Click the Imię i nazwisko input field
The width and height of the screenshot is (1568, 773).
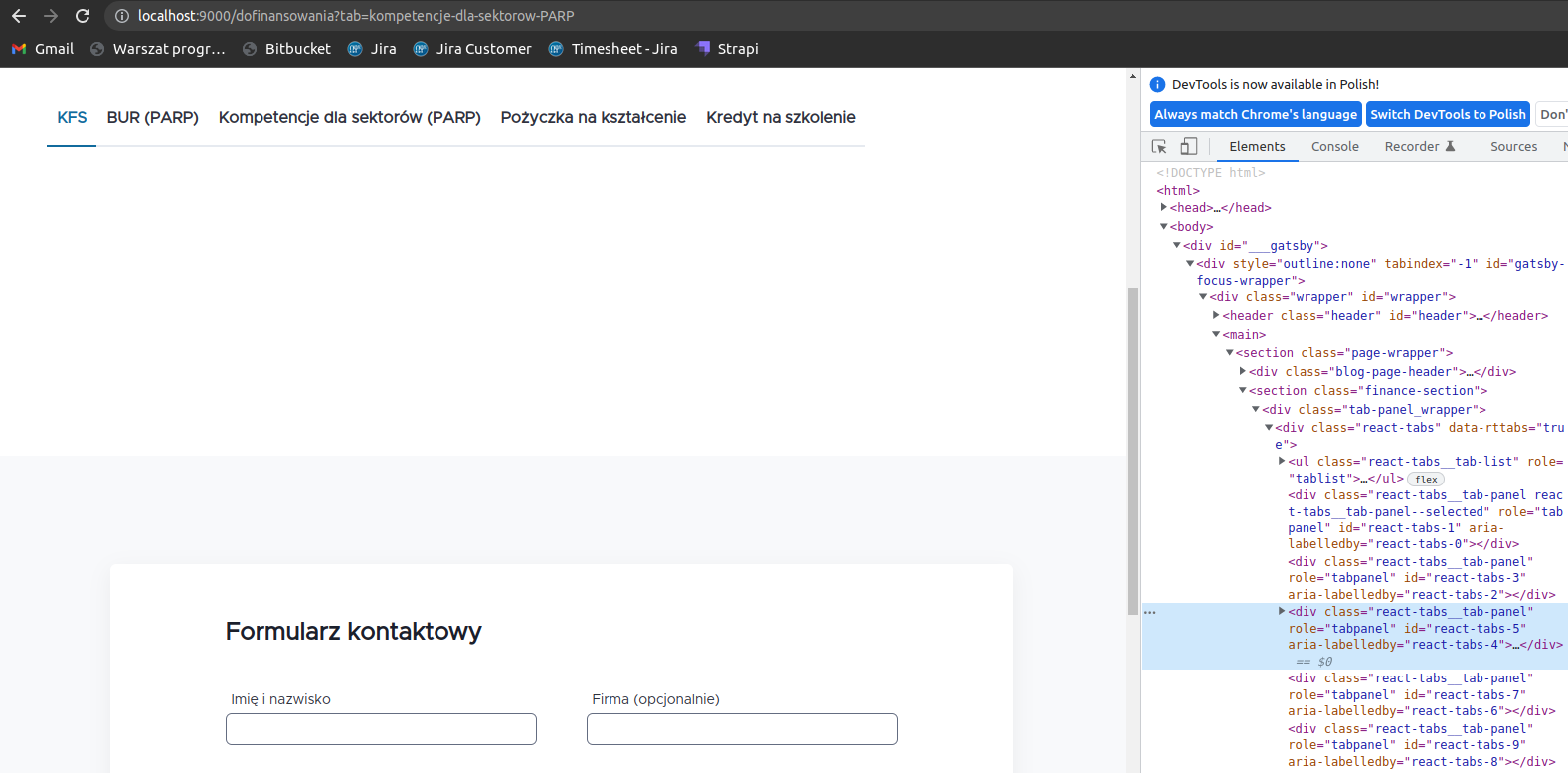[381, 729]
